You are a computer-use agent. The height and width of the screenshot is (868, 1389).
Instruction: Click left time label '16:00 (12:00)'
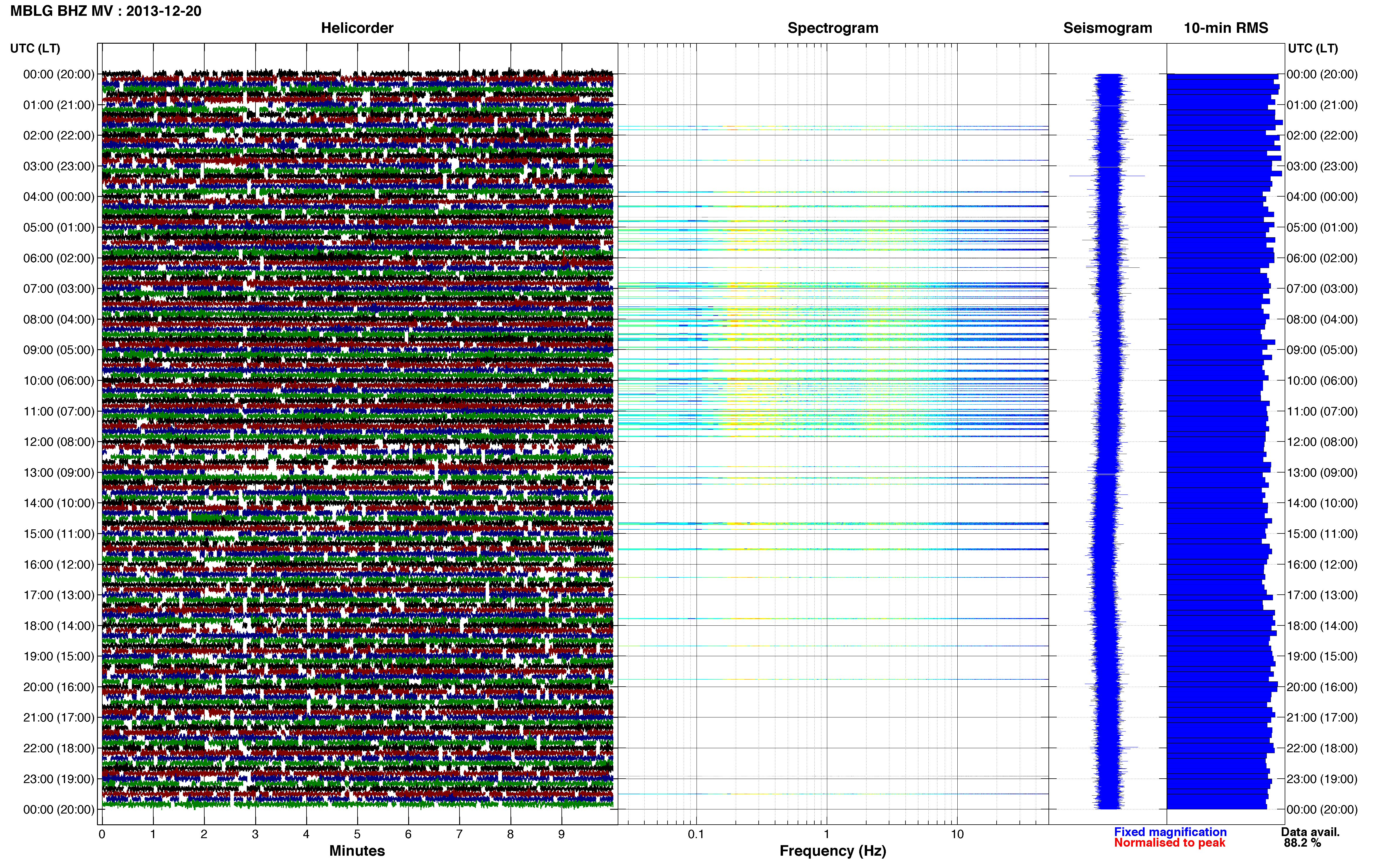[x=59, y=564]
